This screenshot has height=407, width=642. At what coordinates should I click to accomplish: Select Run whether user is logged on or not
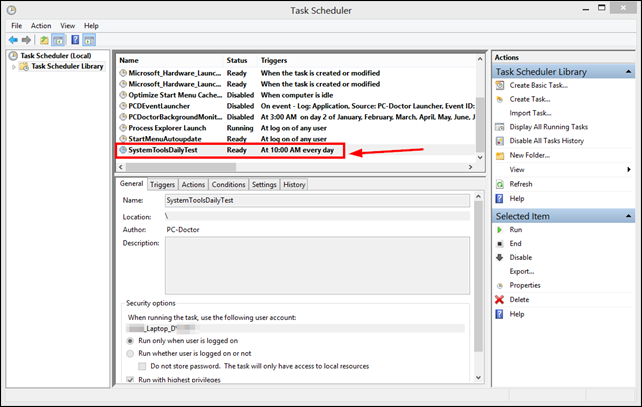click(x=130, y=353)
